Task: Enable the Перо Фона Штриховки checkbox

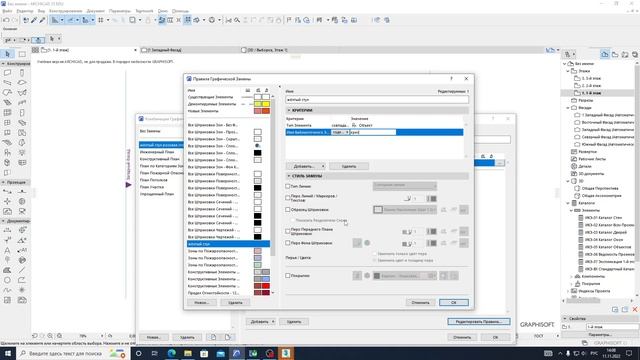Action: point(288,243)
